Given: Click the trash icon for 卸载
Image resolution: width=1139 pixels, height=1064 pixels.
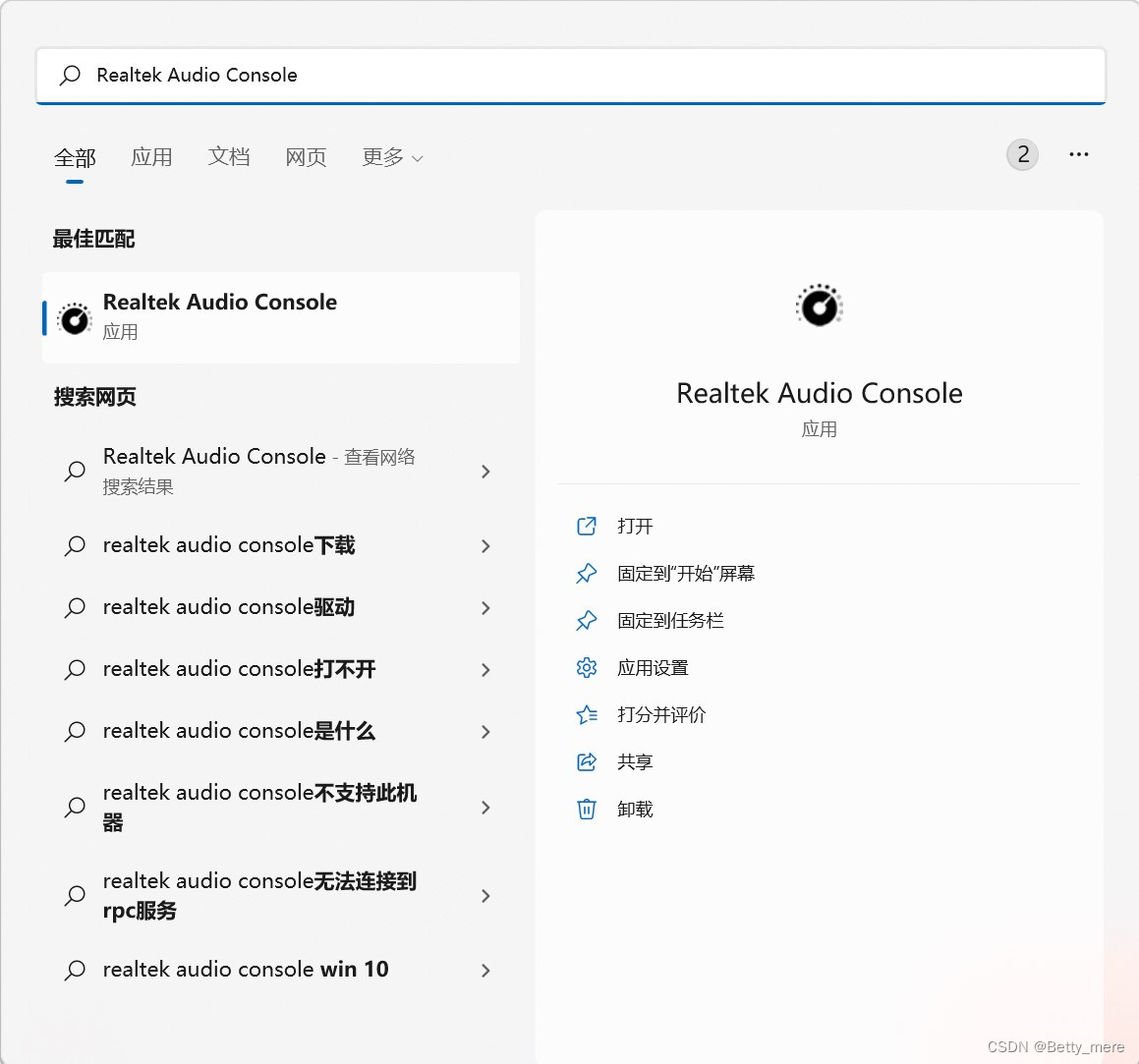Looking at the screenshot, I should click(587, 810).
